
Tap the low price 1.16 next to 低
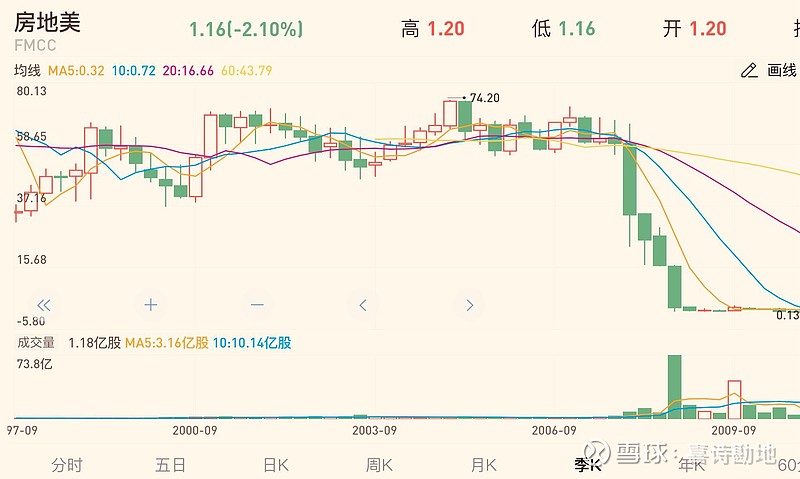tap(577, 29)
